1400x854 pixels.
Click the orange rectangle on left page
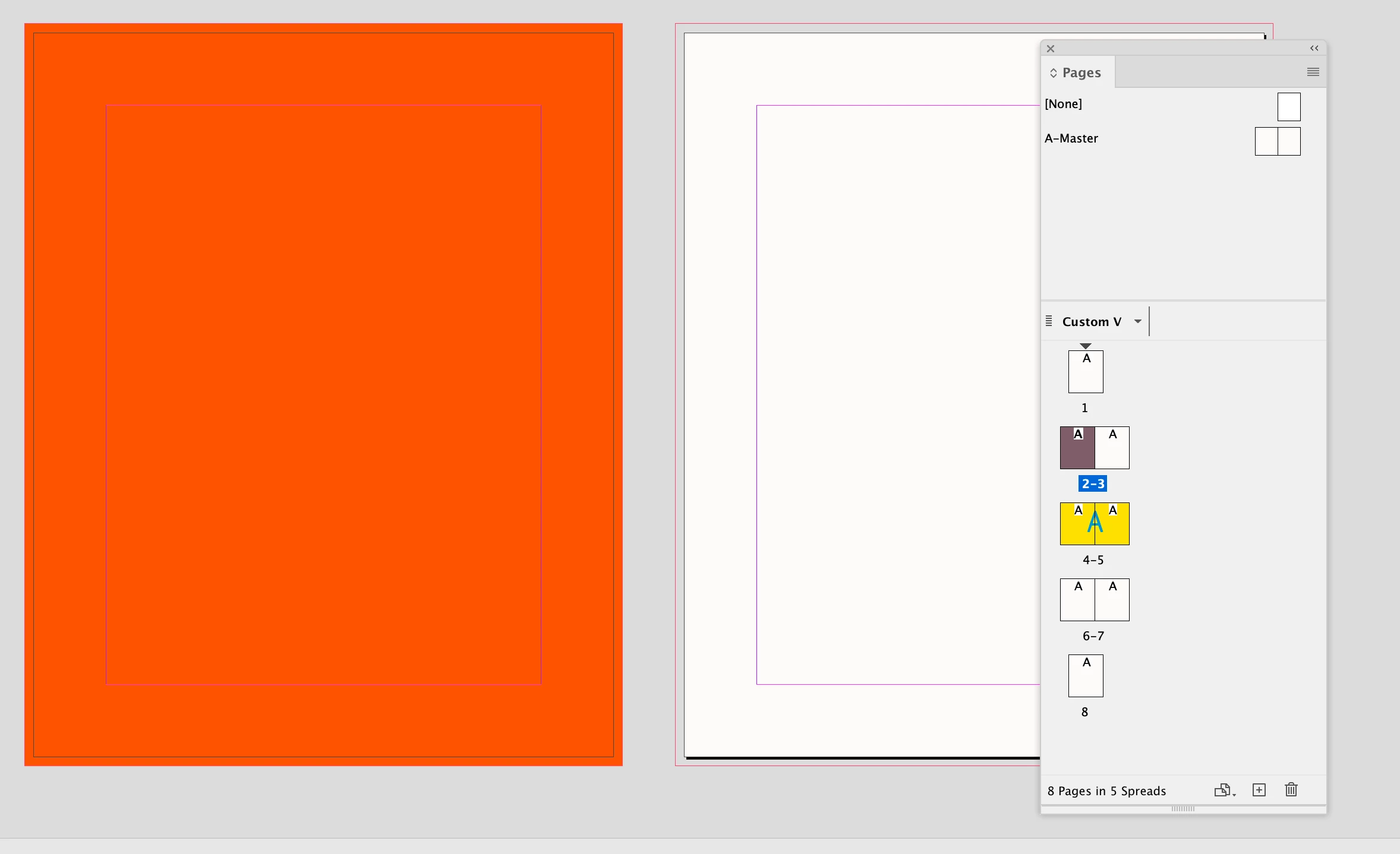[323, 394]
